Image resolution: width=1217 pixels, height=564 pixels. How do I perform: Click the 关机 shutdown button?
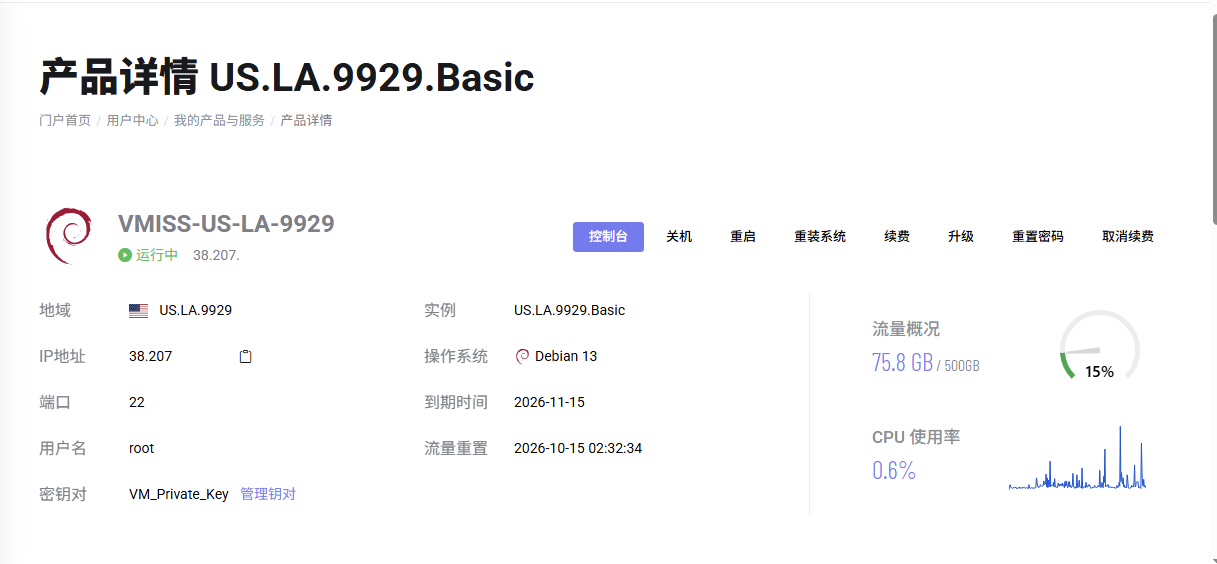click(x=679, y=237)
